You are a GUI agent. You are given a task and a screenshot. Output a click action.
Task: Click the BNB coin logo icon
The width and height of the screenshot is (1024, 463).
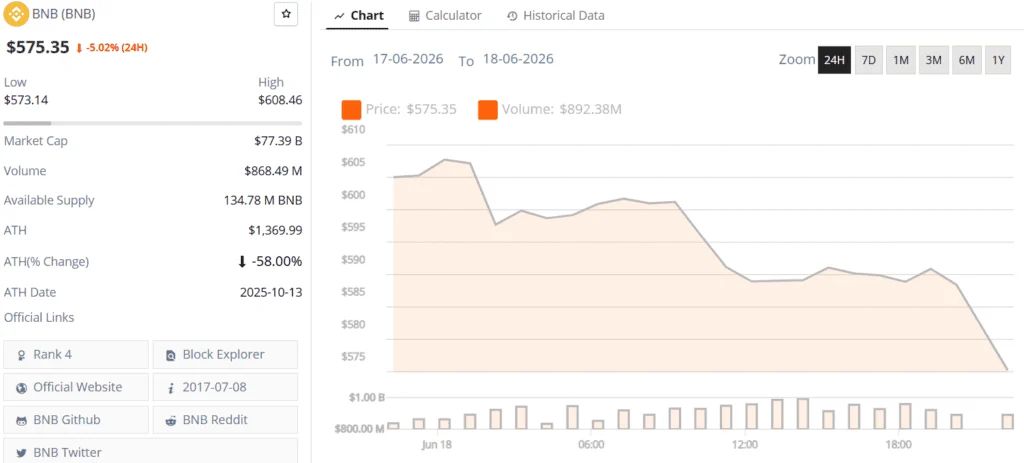(16, 14)
